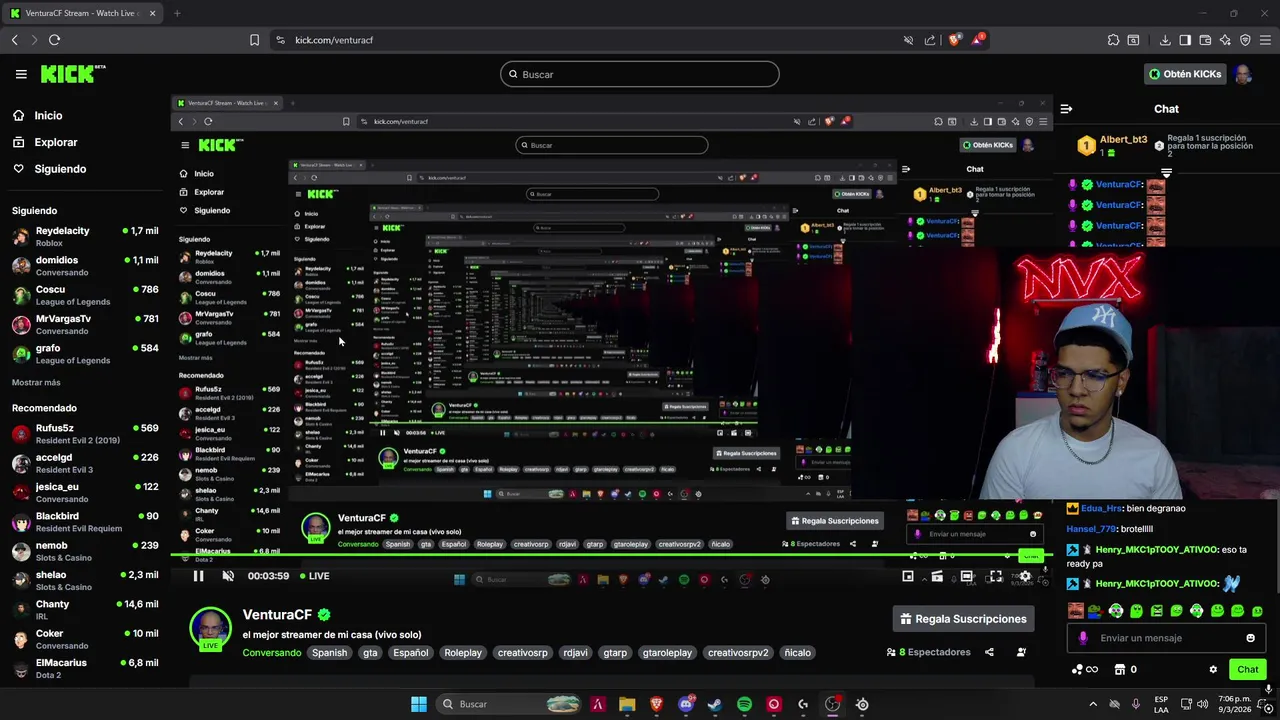Collapse the chat panel with the arrow icon
The image size is (1280, 720).
coord(1066,109)
